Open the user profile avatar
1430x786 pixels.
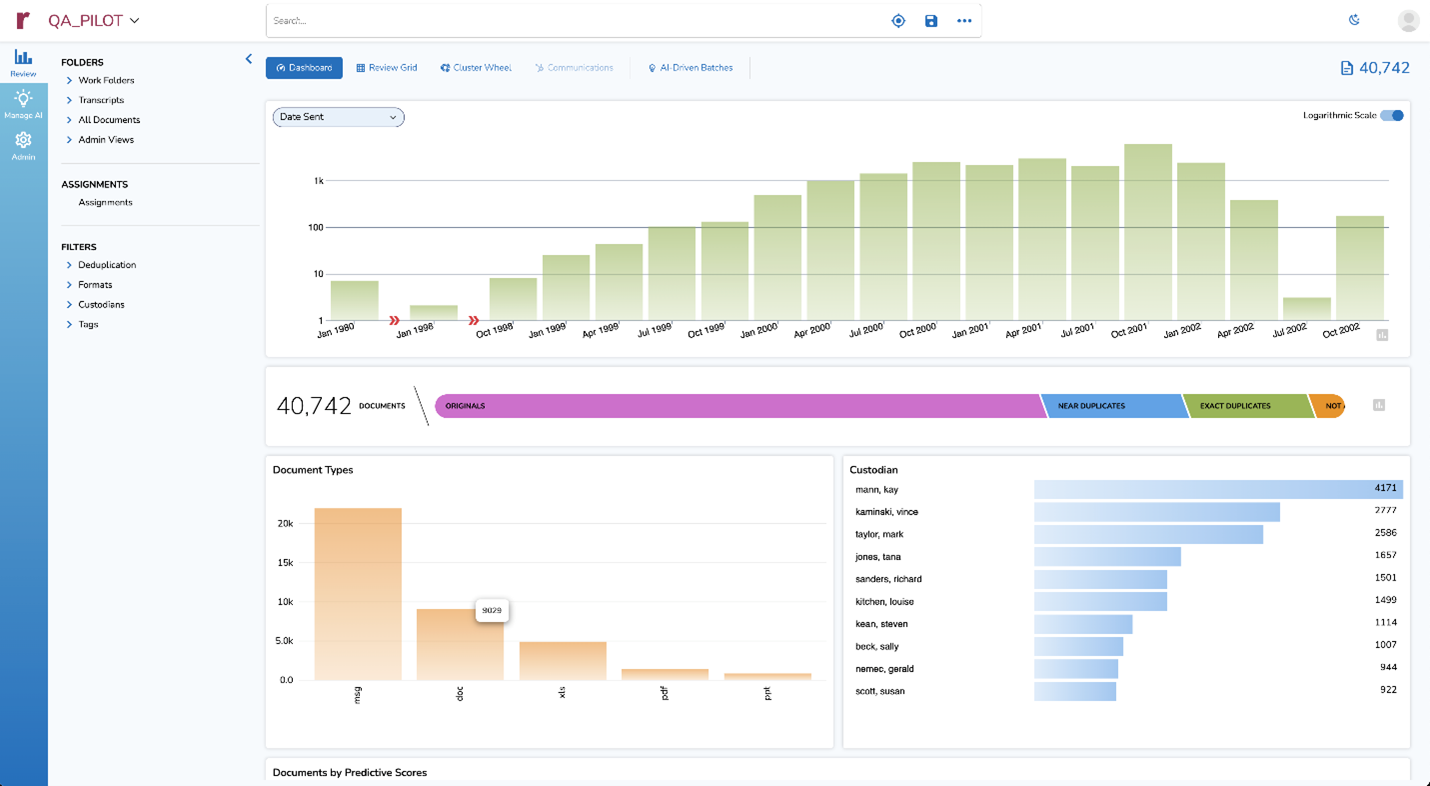pos(1408,20)
